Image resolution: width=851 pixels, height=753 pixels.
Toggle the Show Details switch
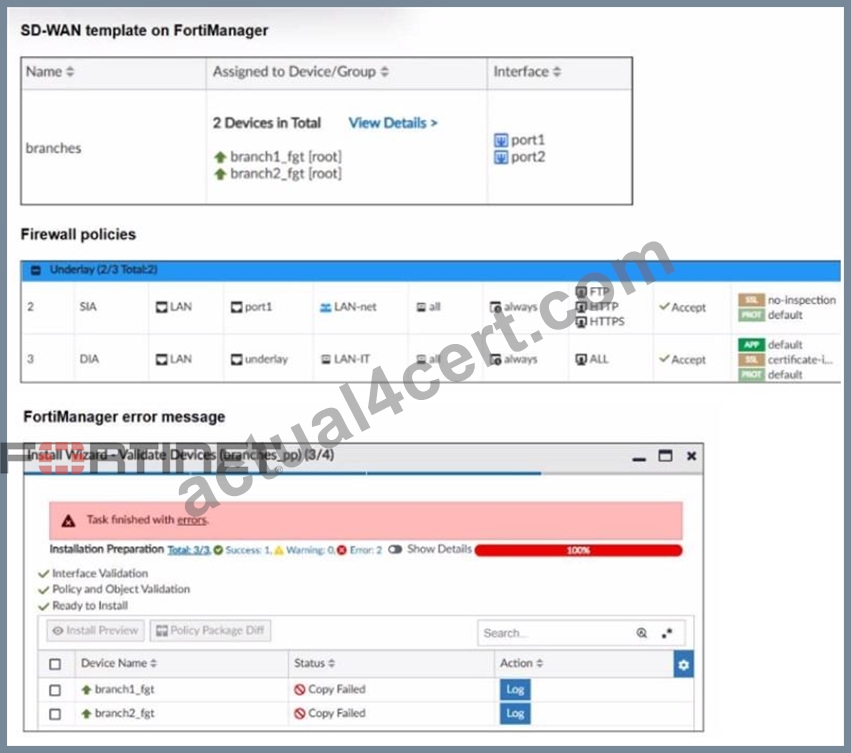pyautogui.click(x=395, y=549)
